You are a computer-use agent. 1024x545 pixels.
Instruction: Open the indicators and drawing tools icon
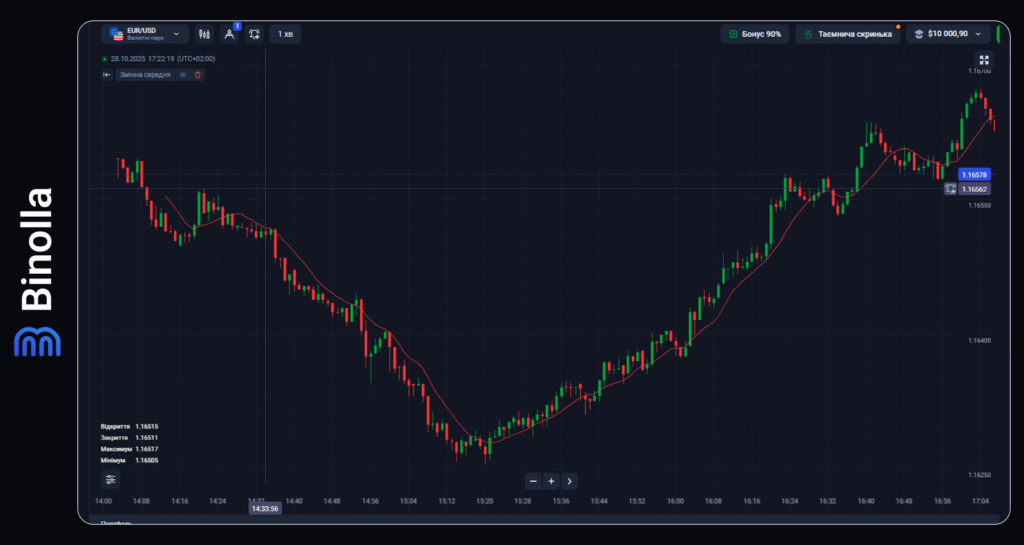coord(229,34)
